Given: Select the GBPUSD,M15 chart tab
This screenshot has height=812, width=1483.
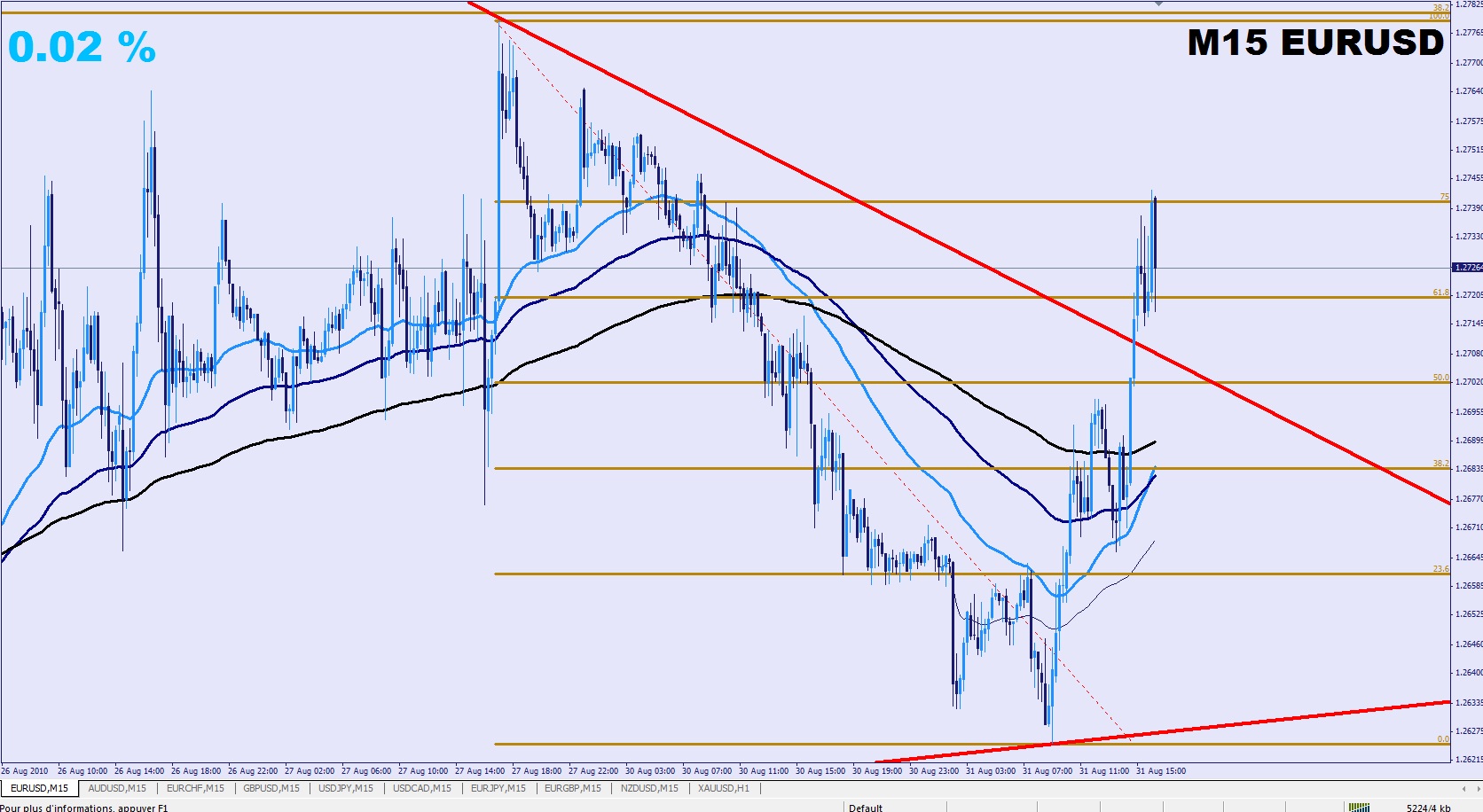Looking at the screenshot, I should tap(271, 788).
